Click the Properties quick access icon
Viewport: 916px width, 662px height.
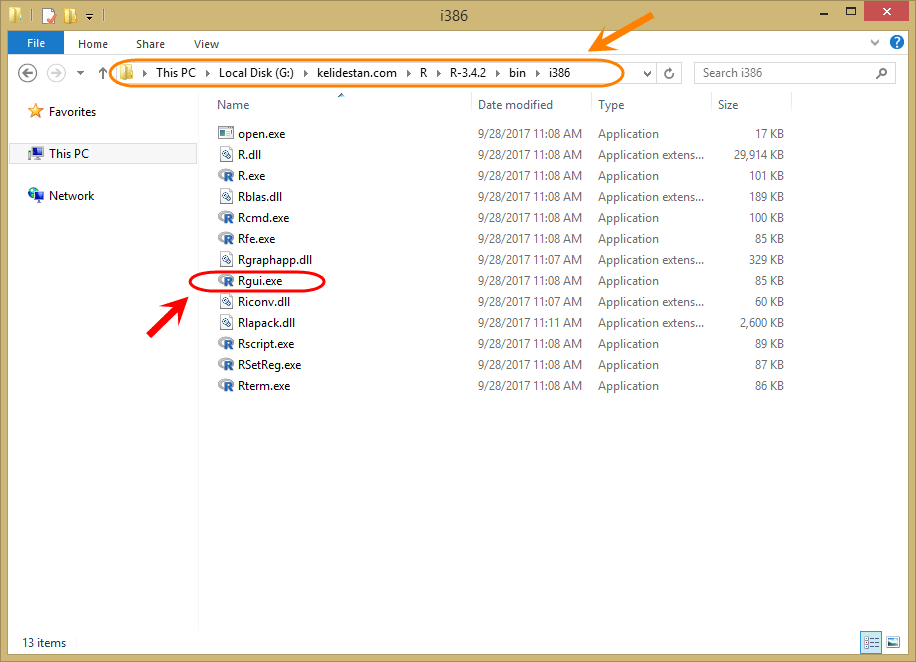coord(49,15)
